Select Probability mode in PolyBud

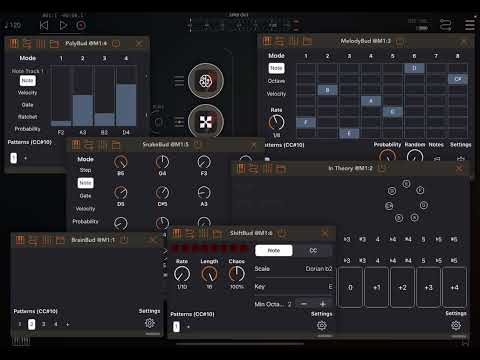coord(27,129)
